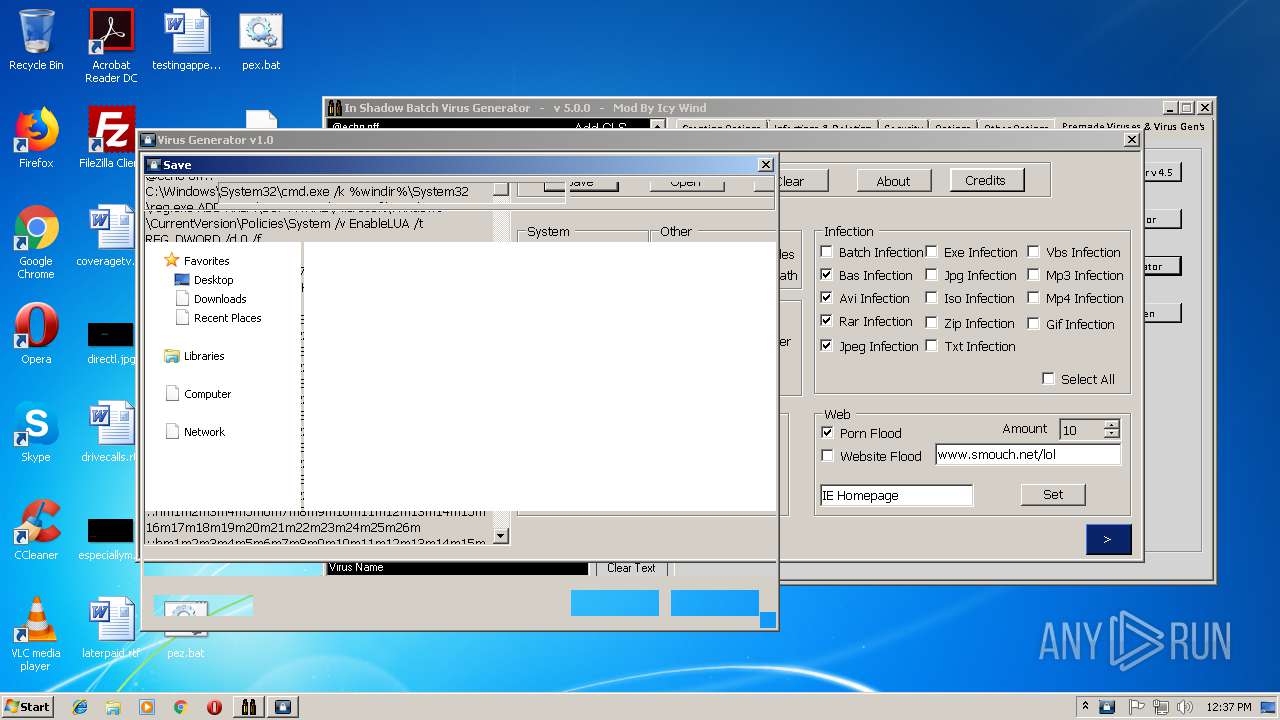The width and height of the screenshot is (1280, 720).
Task: Uncheck Avi Infection checkbox
Action: tap(826, 297)
